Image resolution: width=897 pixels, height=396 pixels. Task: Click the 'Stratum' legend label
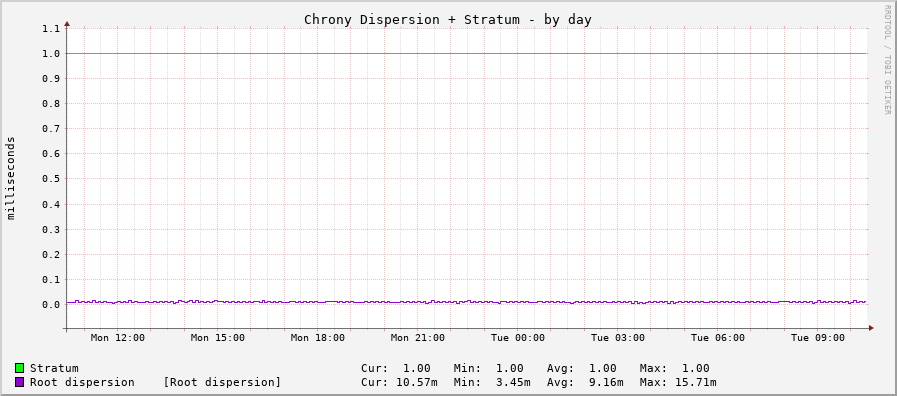click(54, 368)
